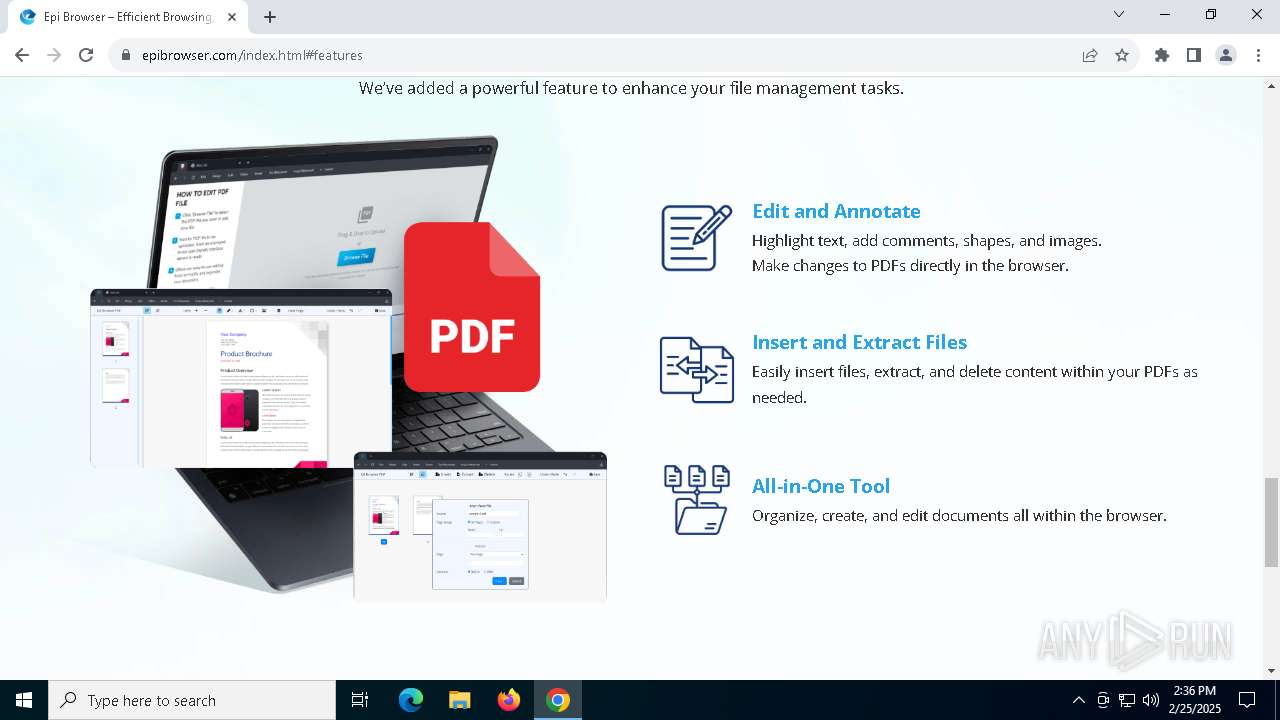Image resolution: width=1280 pixels, height=720 pixels.
Task: Click the Insert and Extract Files icon
Action: tap(697, 370)
